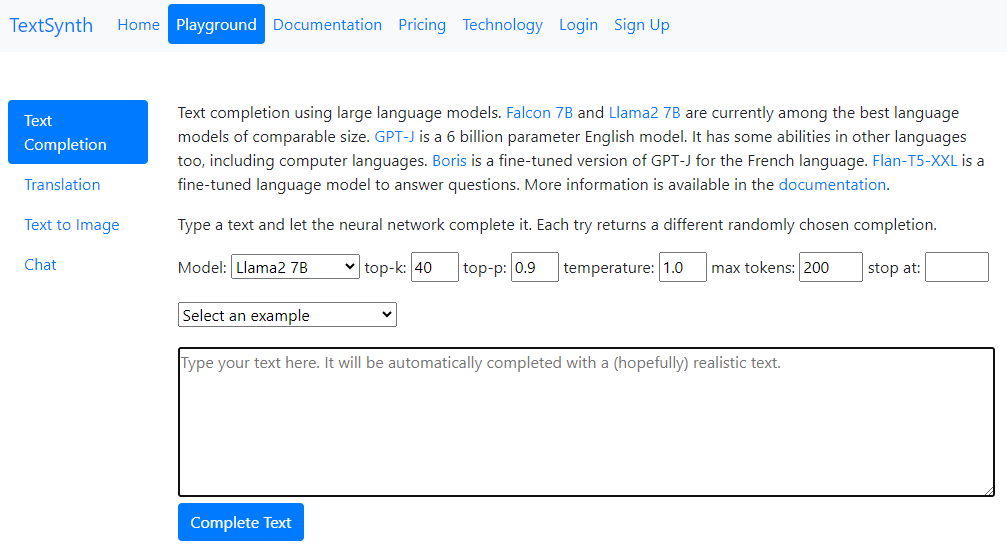Open the Sign Up page
This screenshot has width=1007, height=550.
(641, 25)
